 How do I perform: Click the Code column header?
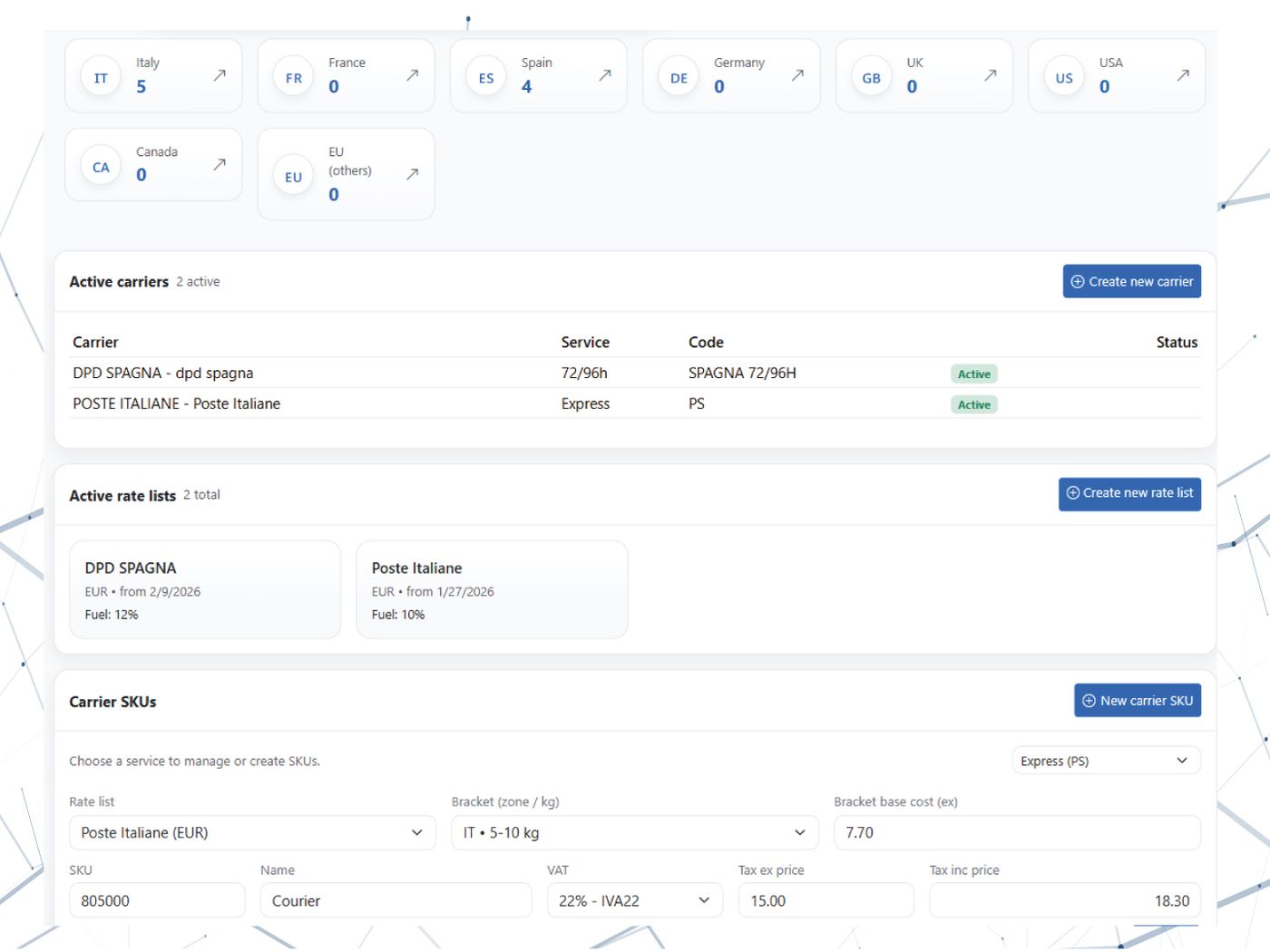click(x=706, y=342)
